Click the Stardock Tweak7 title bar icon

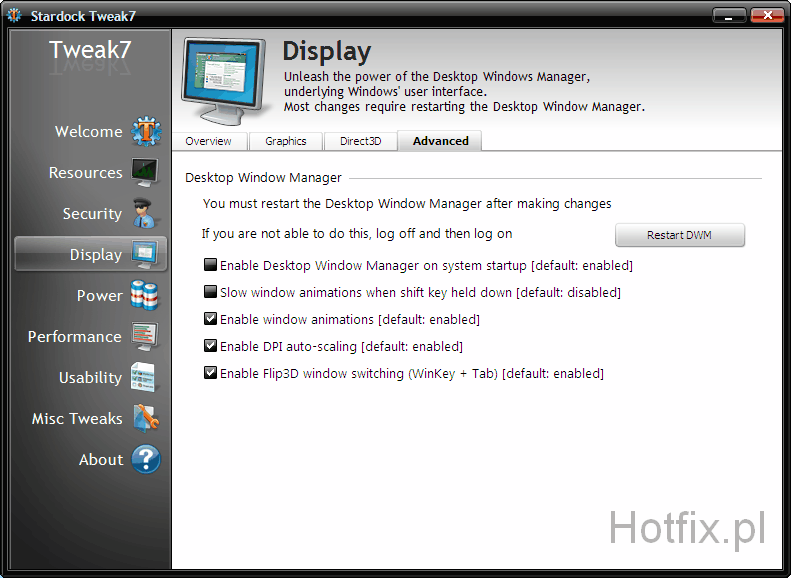[14, 16]
